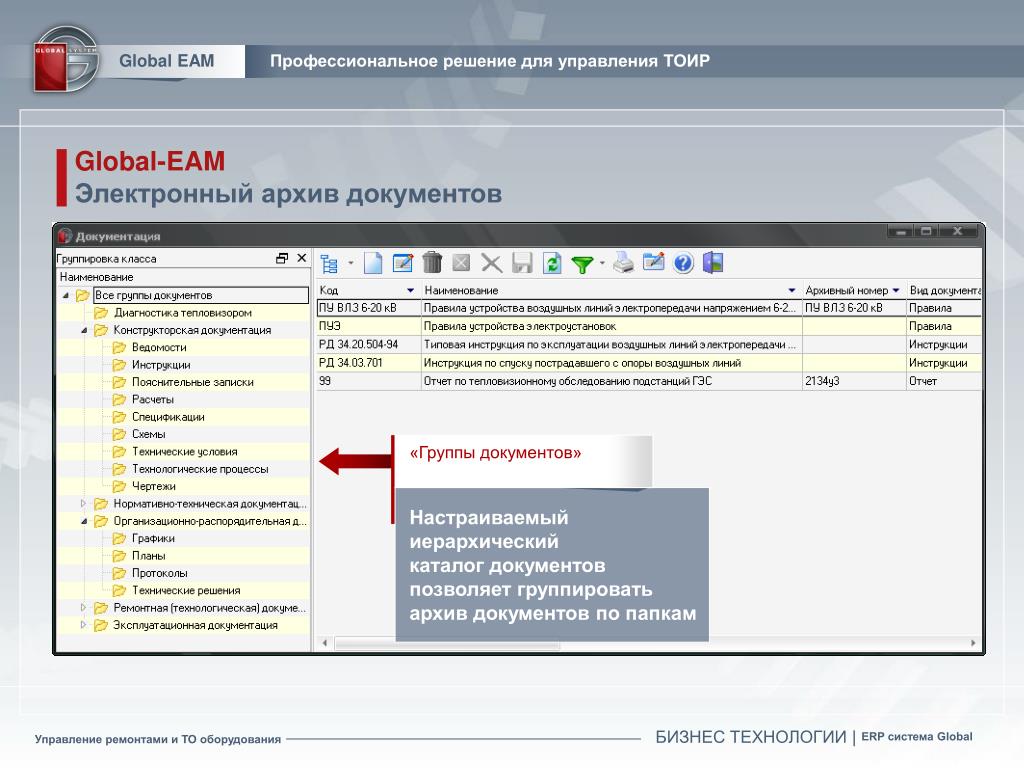
Task: Select Технические решения folder
Action: (x=186, y=590)
